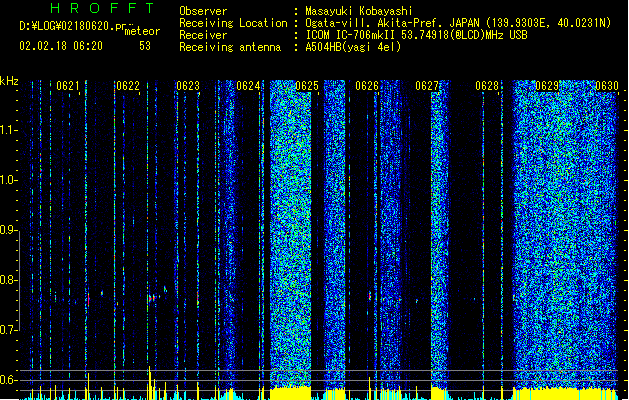Click the kHz axis unit label
The height and width of the screenshot is (400, 629).
coord(9,81)
